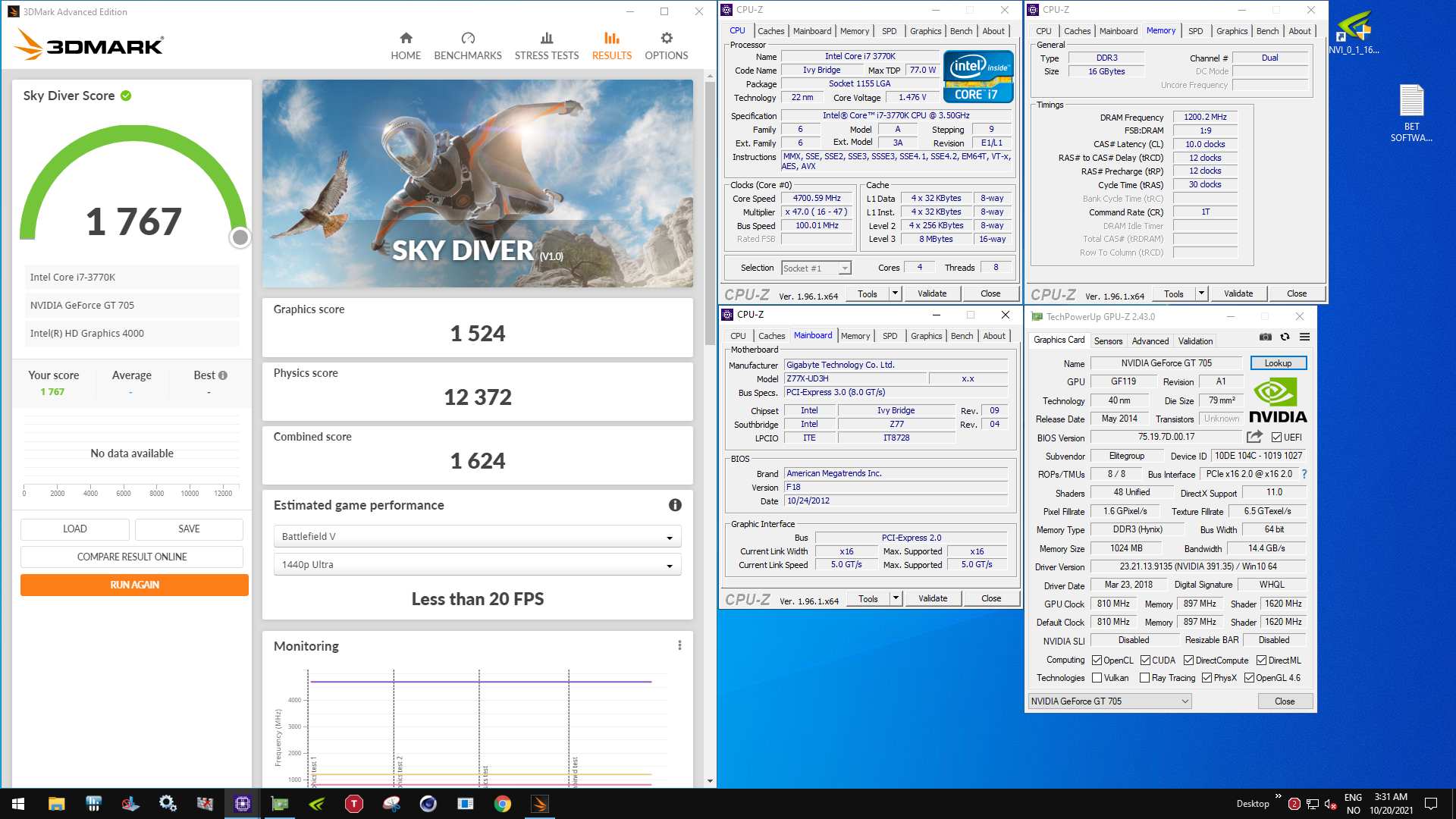Screen dimensions: 1456x819
Task: Open Tools dropdown arrow in CPU-Z Memory window
Action: point(1201,293)
